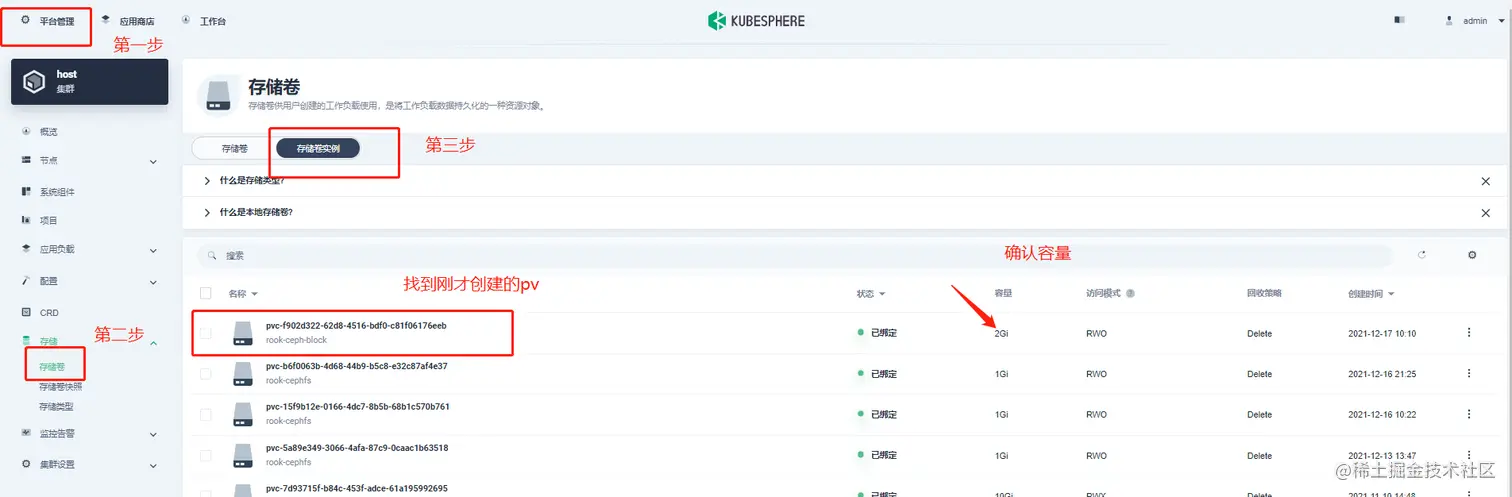
Task: Click 2021-12-17 10:10 creation time
Action: point(1382,334)
